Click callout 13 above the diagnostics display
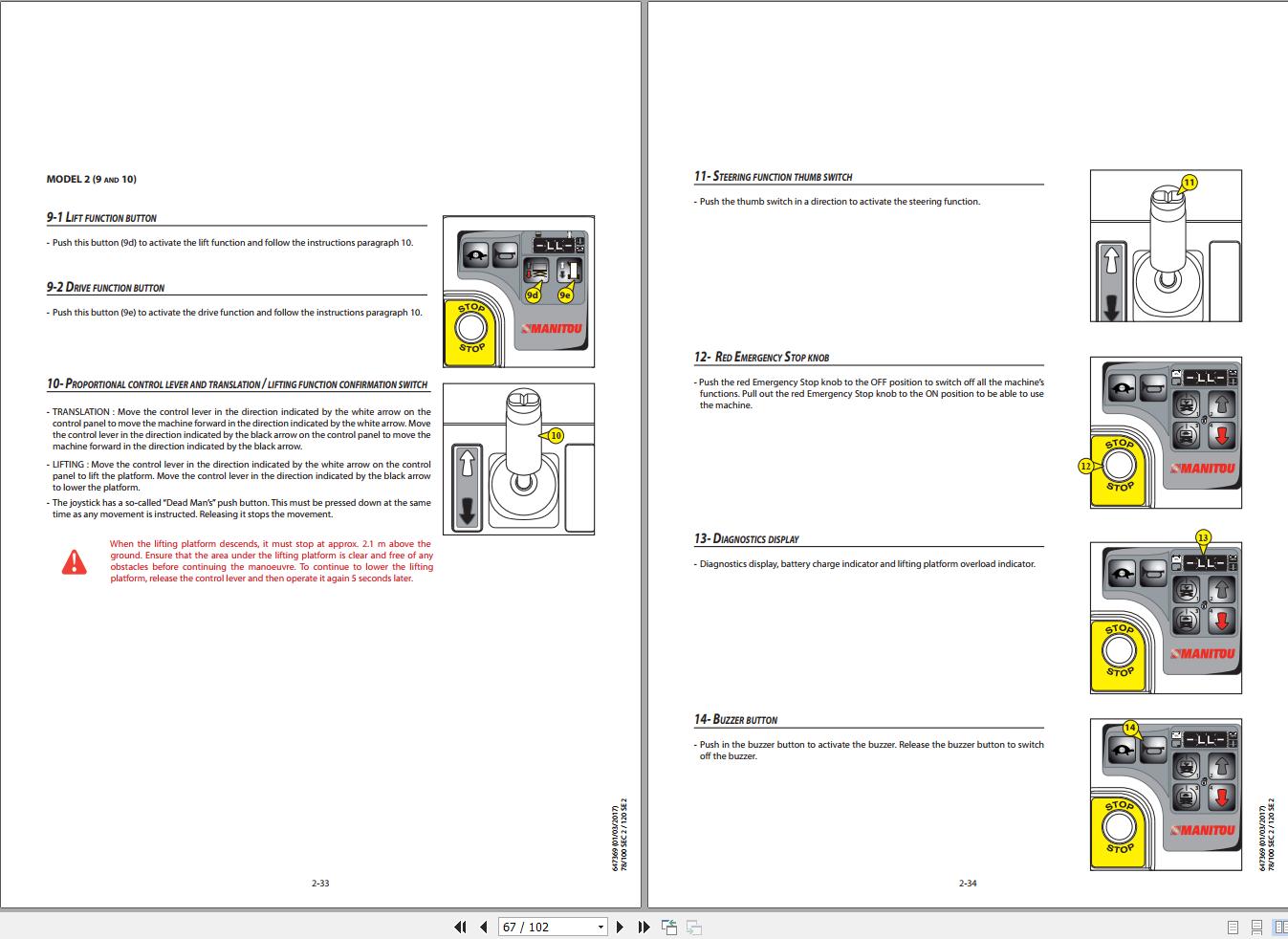The image size is (1288, 939). pyautogui.click(x=1204, y=537)
